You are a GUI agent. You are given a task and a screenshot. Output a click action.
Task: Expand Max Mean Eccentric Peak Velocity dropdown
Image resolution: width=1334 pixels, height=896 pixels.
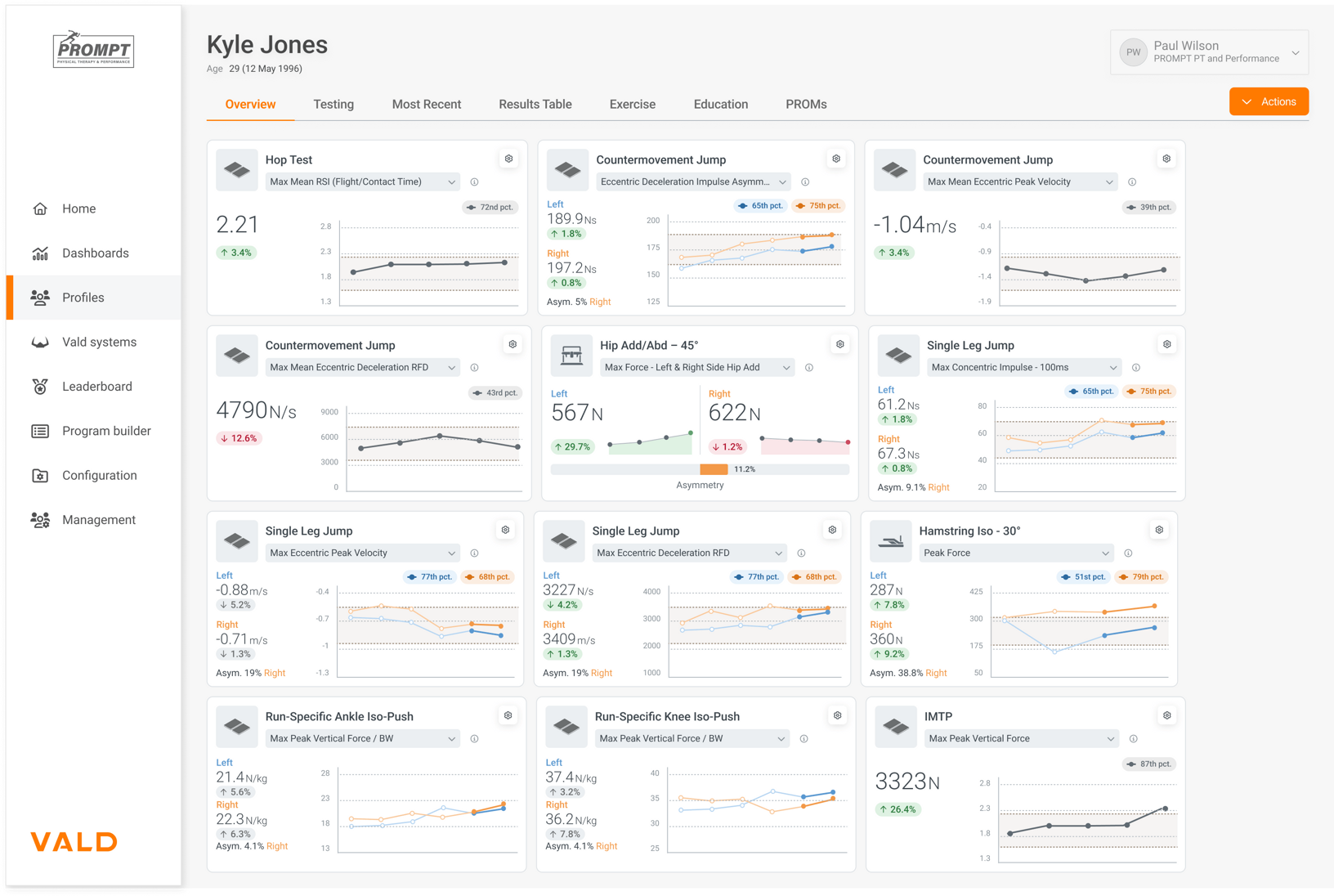[x=1020, y=181]
